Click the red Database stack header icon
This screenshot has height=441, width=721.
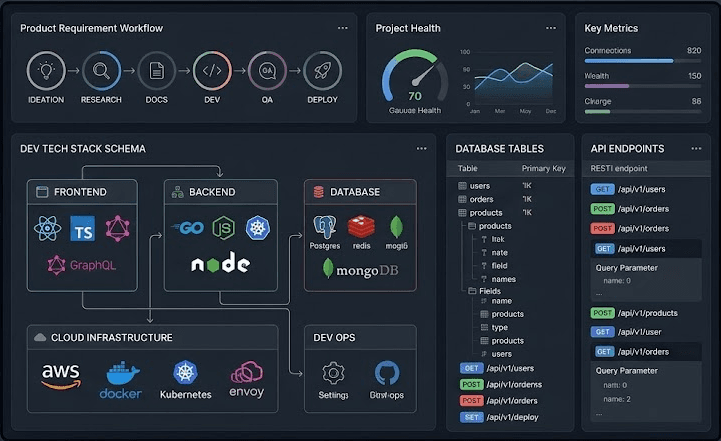[318, 192]
